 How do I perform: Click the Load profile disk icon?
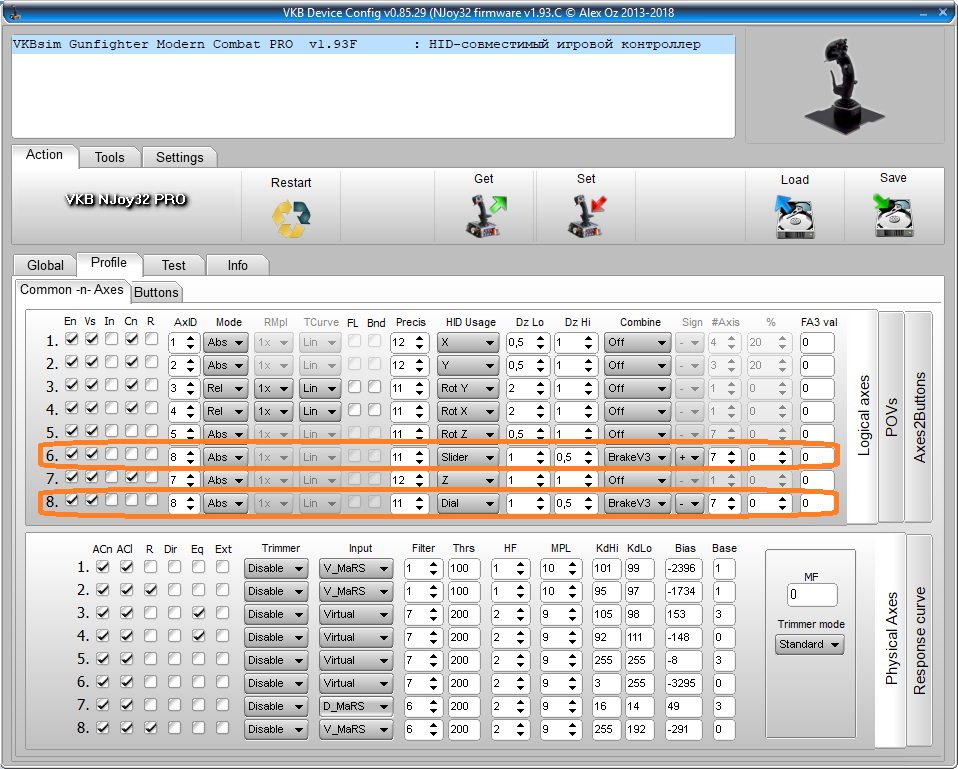coord(795,216)
